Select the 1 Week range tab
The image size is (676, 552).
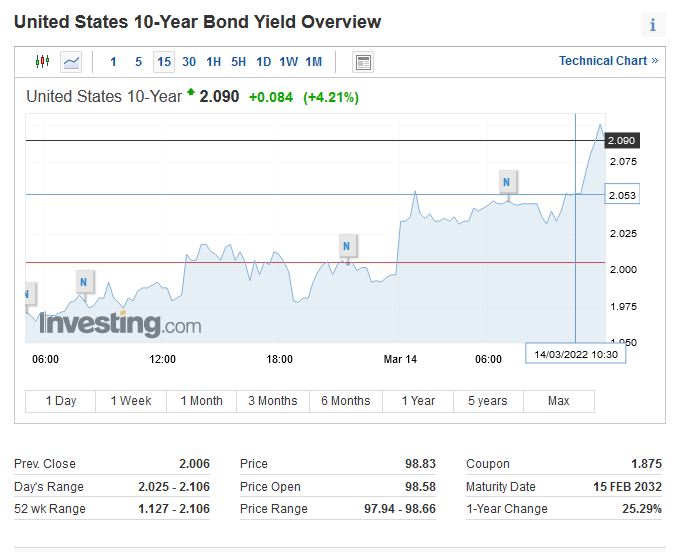[x=131, y=401]
